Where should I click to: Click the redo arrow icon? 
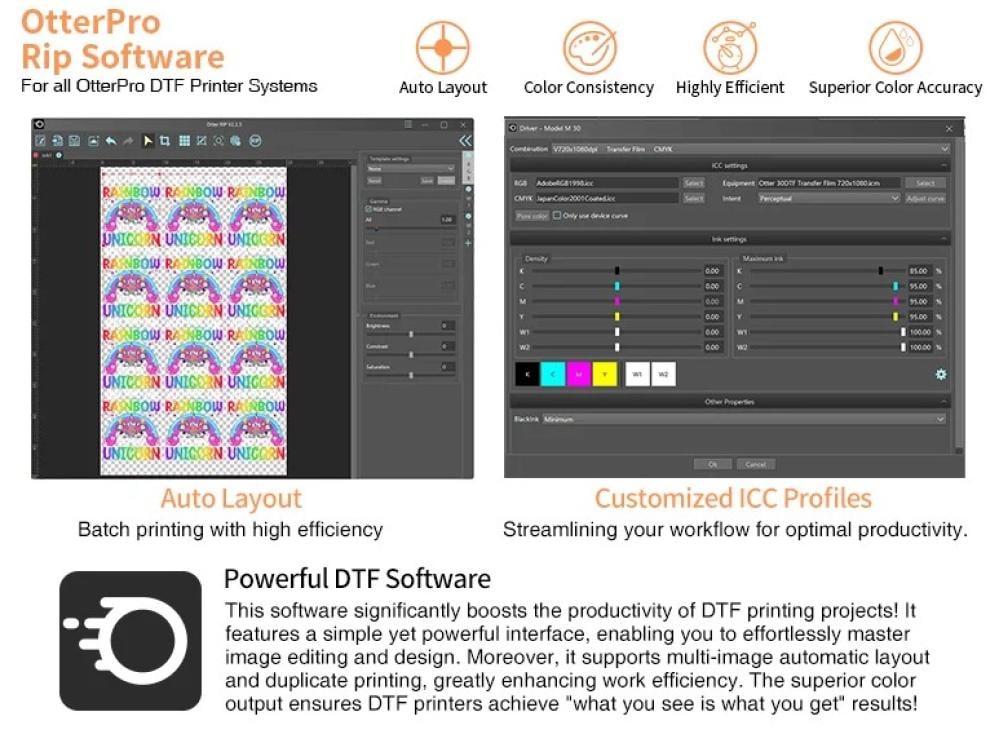[127, 141]
